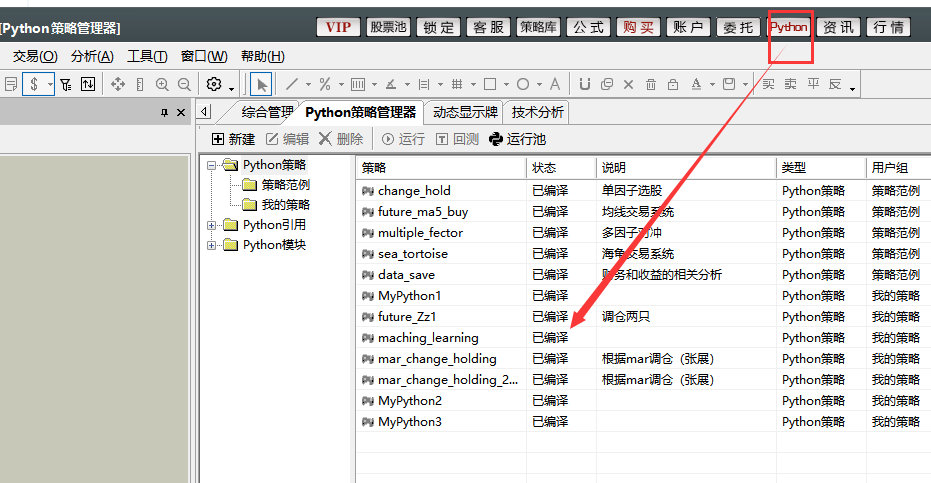Click the 新建 new strategy button
This screenshot has width=931, height=483.
[233, 139]
